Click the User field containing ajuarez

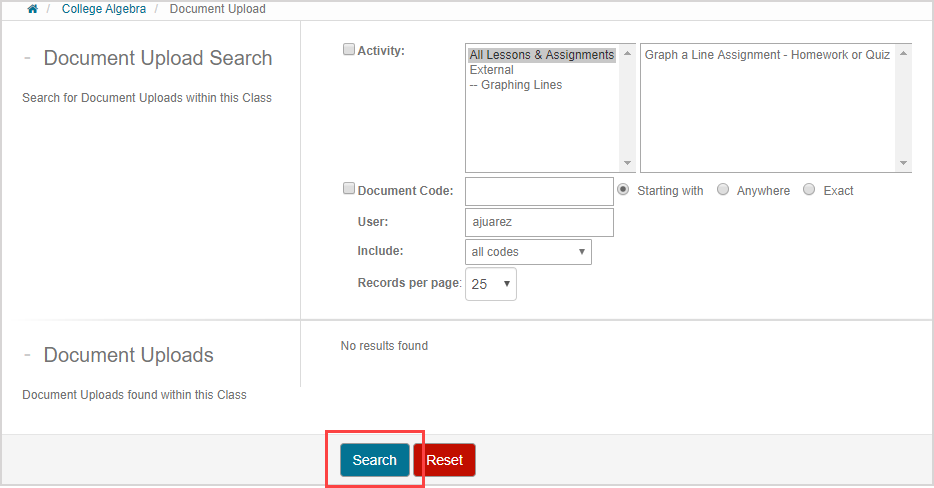[539, 222]
